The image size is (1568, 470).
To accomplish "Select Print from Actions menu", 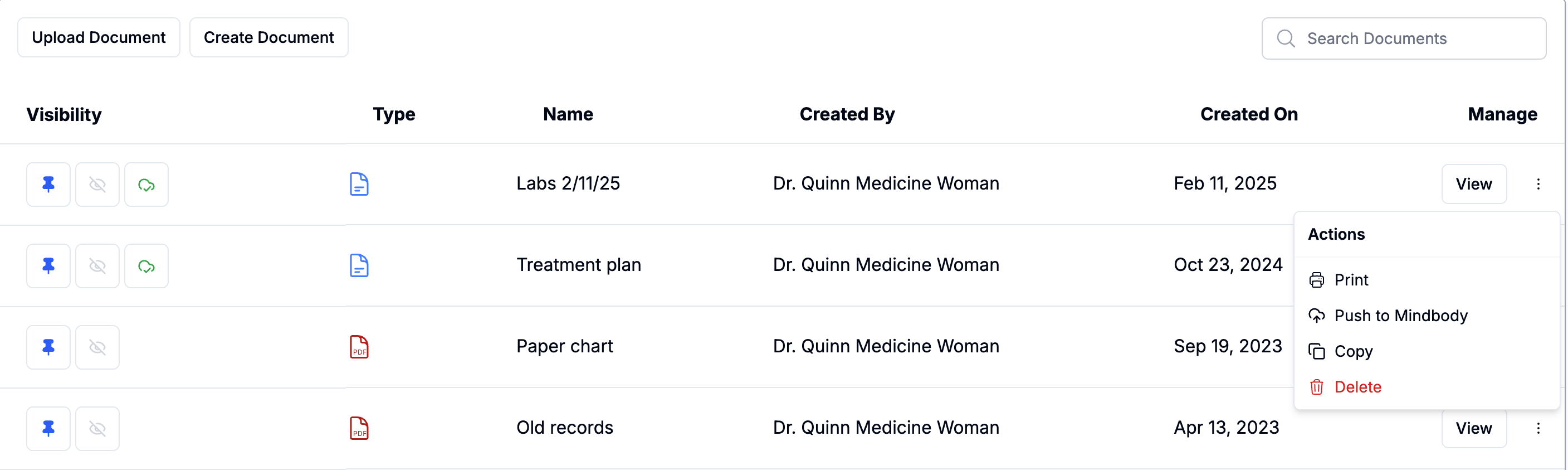I will [1351, 280].
